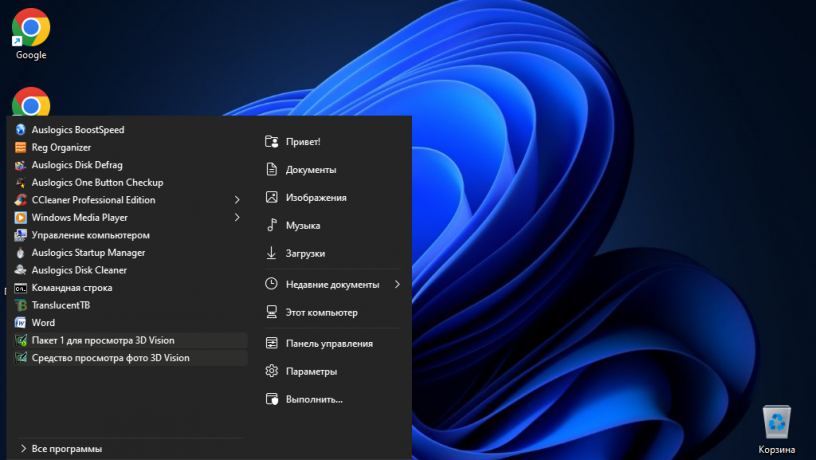Click the Панель управления icon
The height and width of the screenshot is (460, 816).
pyautogui.click(x=272, y=343)
